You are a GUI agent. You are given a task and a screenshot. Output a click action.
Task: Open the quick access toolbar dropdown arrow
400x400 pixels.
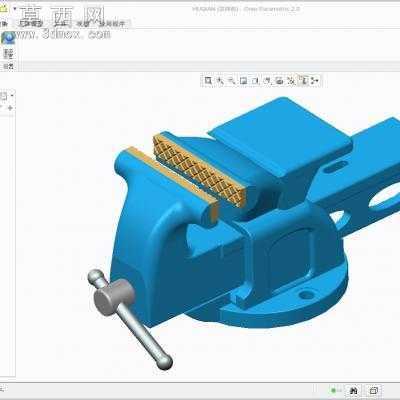click(x=14, y=9)
